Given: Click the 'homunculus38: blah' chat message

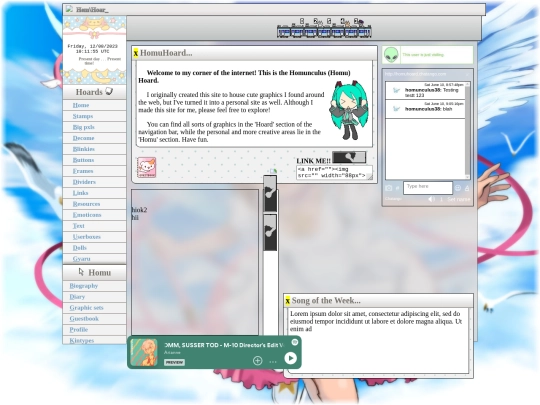Looking at the screenshot, I should click(x=426, y=109).
